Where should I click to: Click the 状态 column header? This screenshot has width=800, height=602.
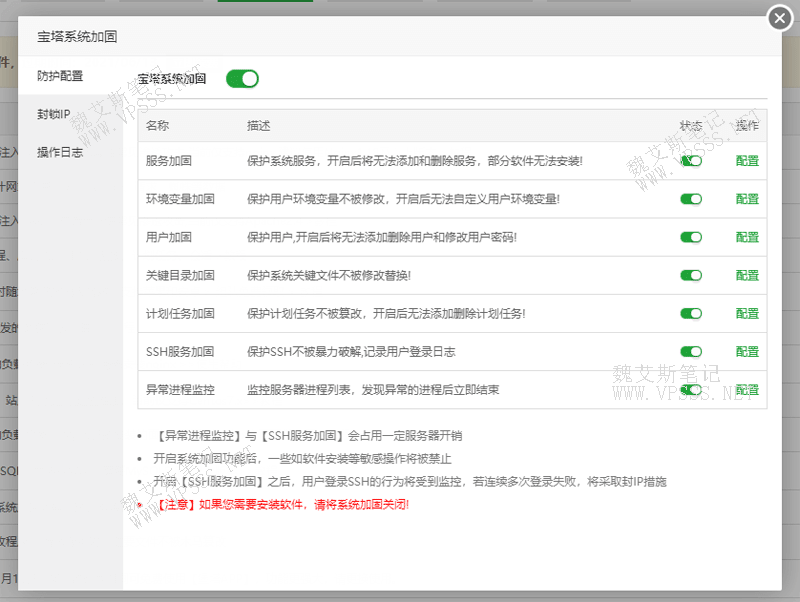pos(691,126)
